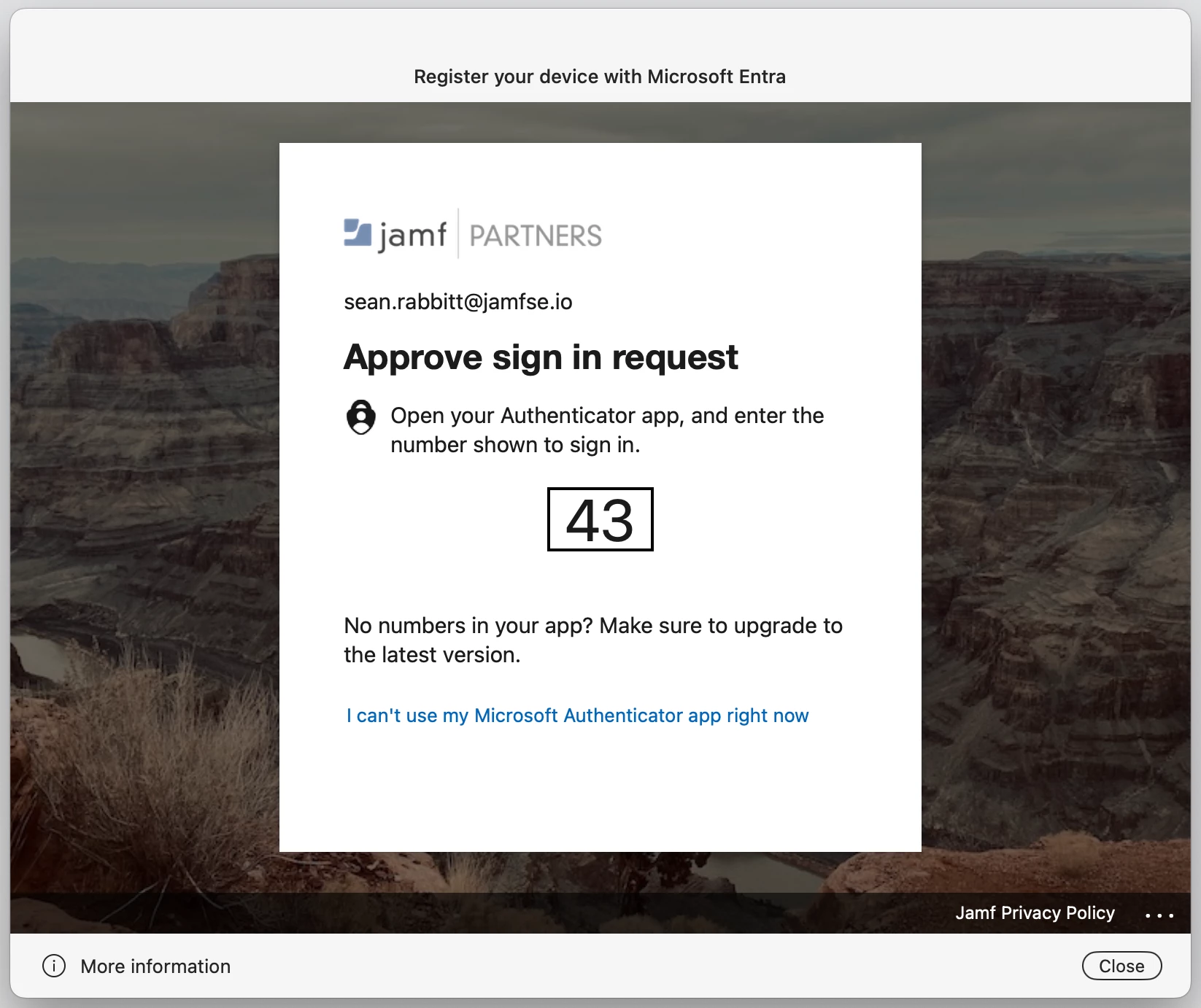Click the "Open your Authenticator app" instruction text
The width and height of the screenshot is (1201, 1008).
[x=607, y=430]
